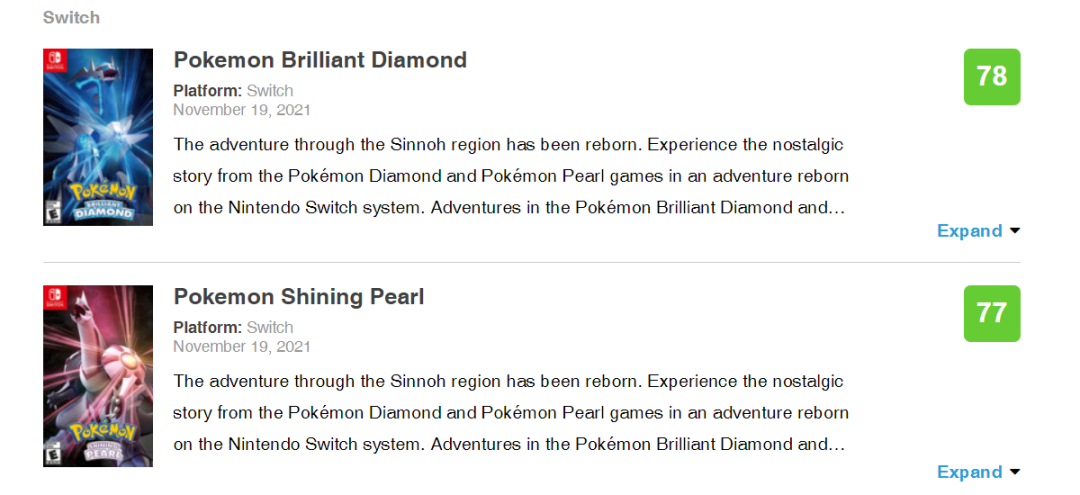
Task: Open the Pokemon Shining Pearl title link
Action: 299,297
